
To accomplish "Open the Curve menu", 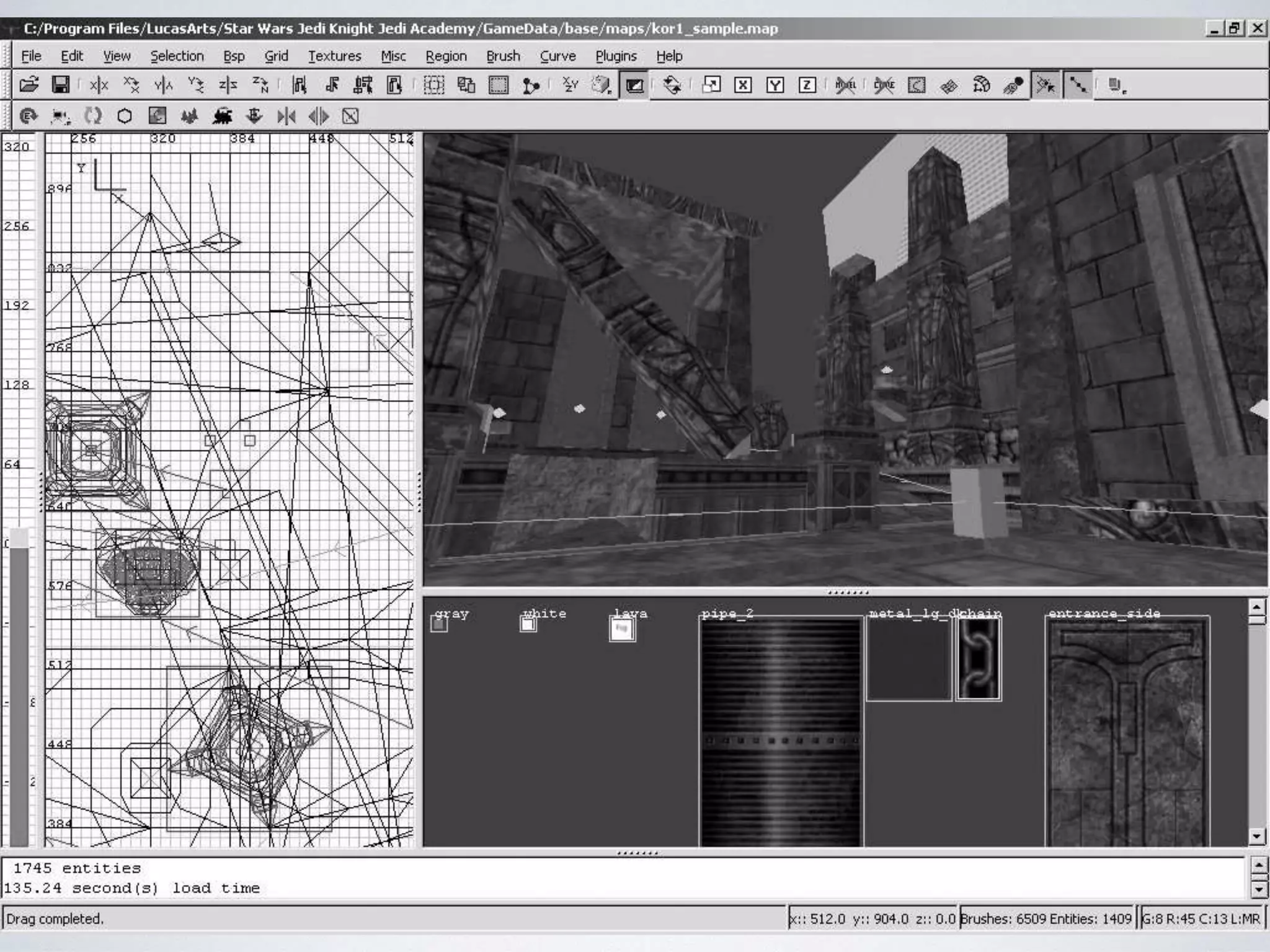I will pyautogui.click(x=557, y=56).
